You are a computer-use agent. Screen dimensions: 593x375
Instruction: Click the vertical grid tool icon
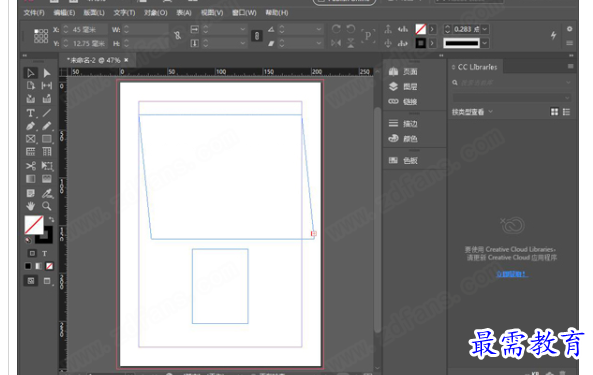tap(47, 152)
